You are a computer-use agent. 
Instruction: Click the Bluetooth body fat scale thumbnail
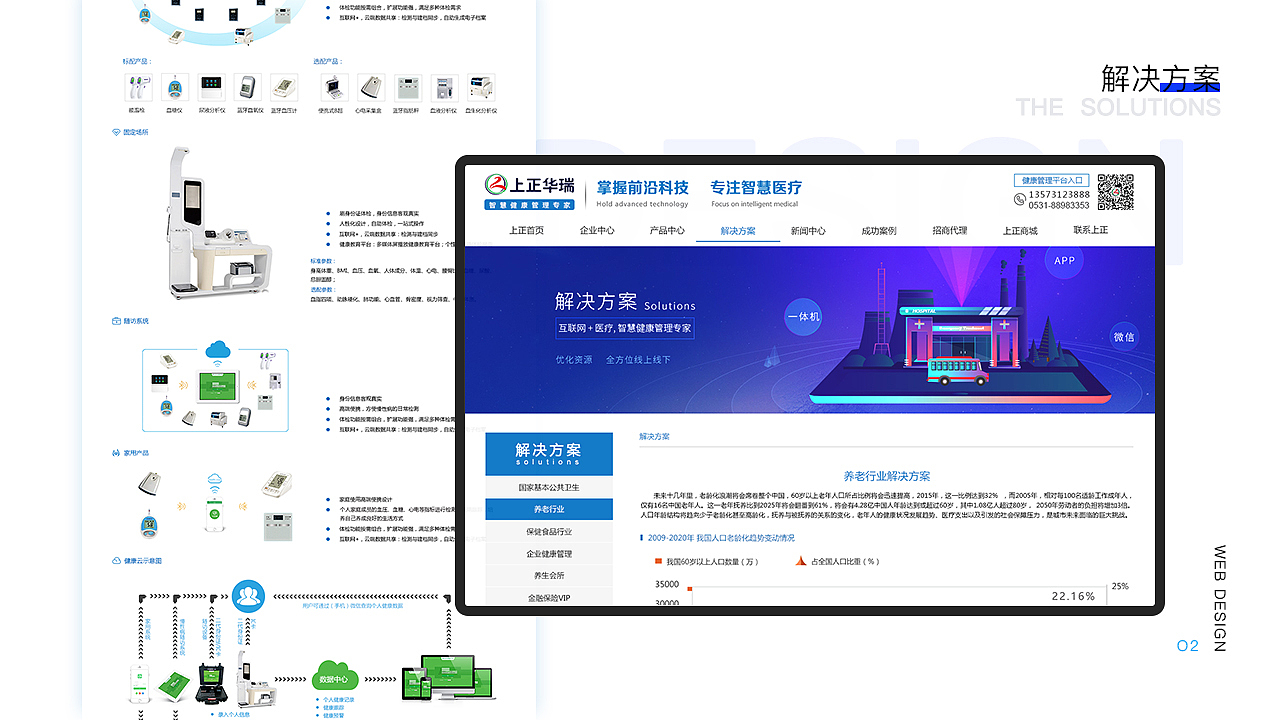tap(408, 87)
